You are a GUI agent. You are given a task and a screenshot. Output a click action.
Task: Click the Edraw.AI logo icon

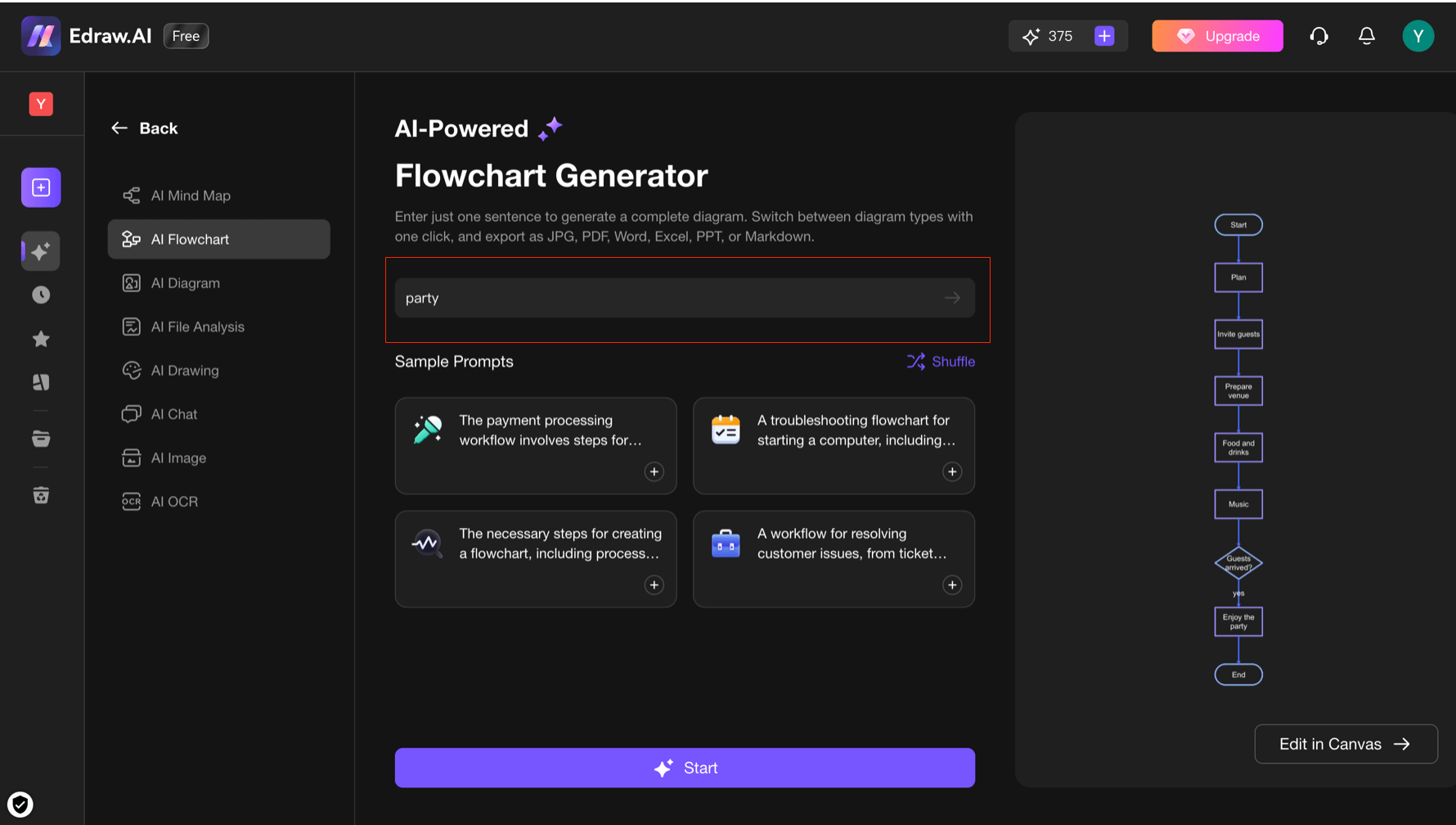(41, 36)
